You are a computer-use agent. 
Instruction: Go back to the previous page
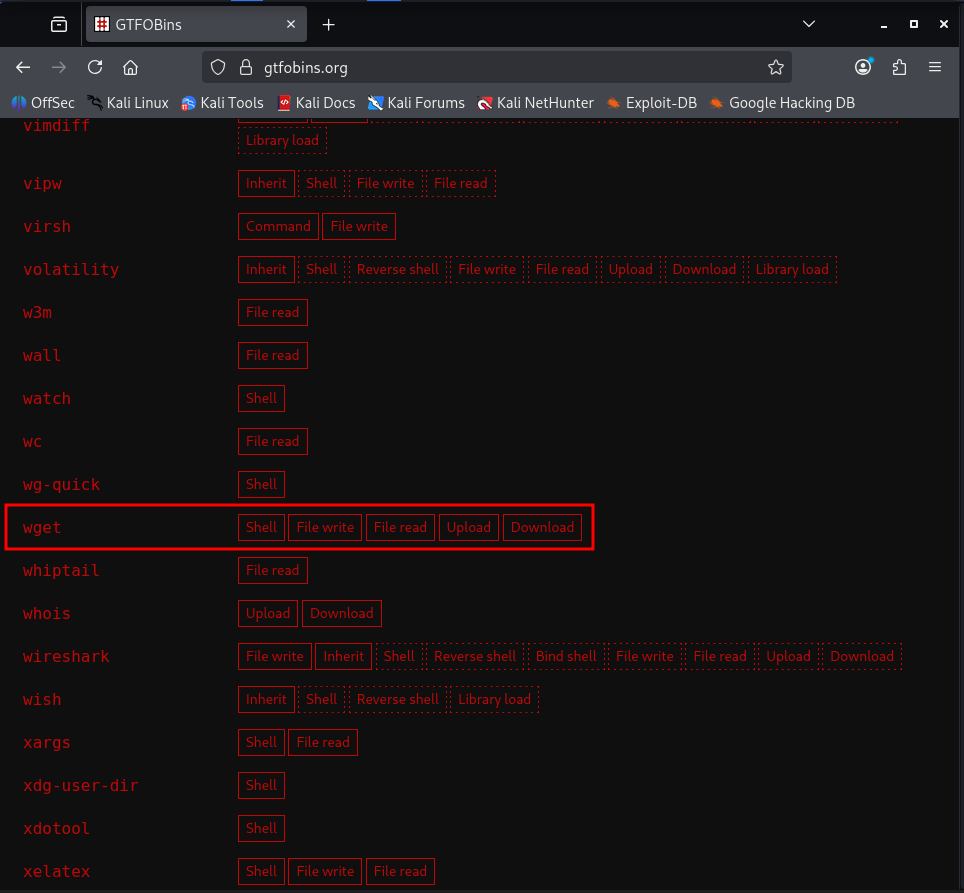click(x=23, y=68)
